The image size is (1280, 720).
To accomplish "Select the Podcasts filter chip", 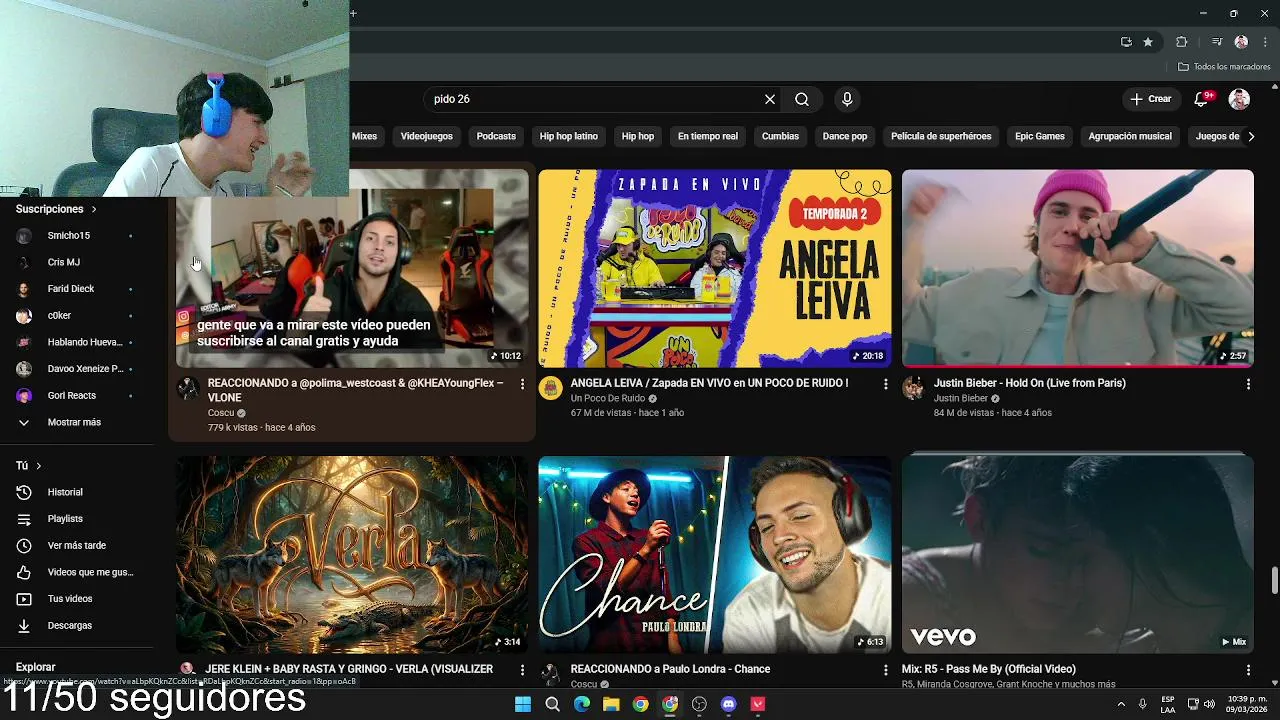I will pos(496,136).
